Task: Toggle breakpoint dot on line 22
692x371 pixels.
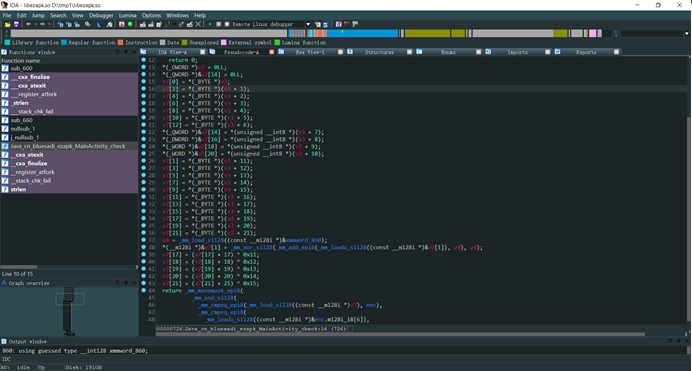Action: (143, 132)
